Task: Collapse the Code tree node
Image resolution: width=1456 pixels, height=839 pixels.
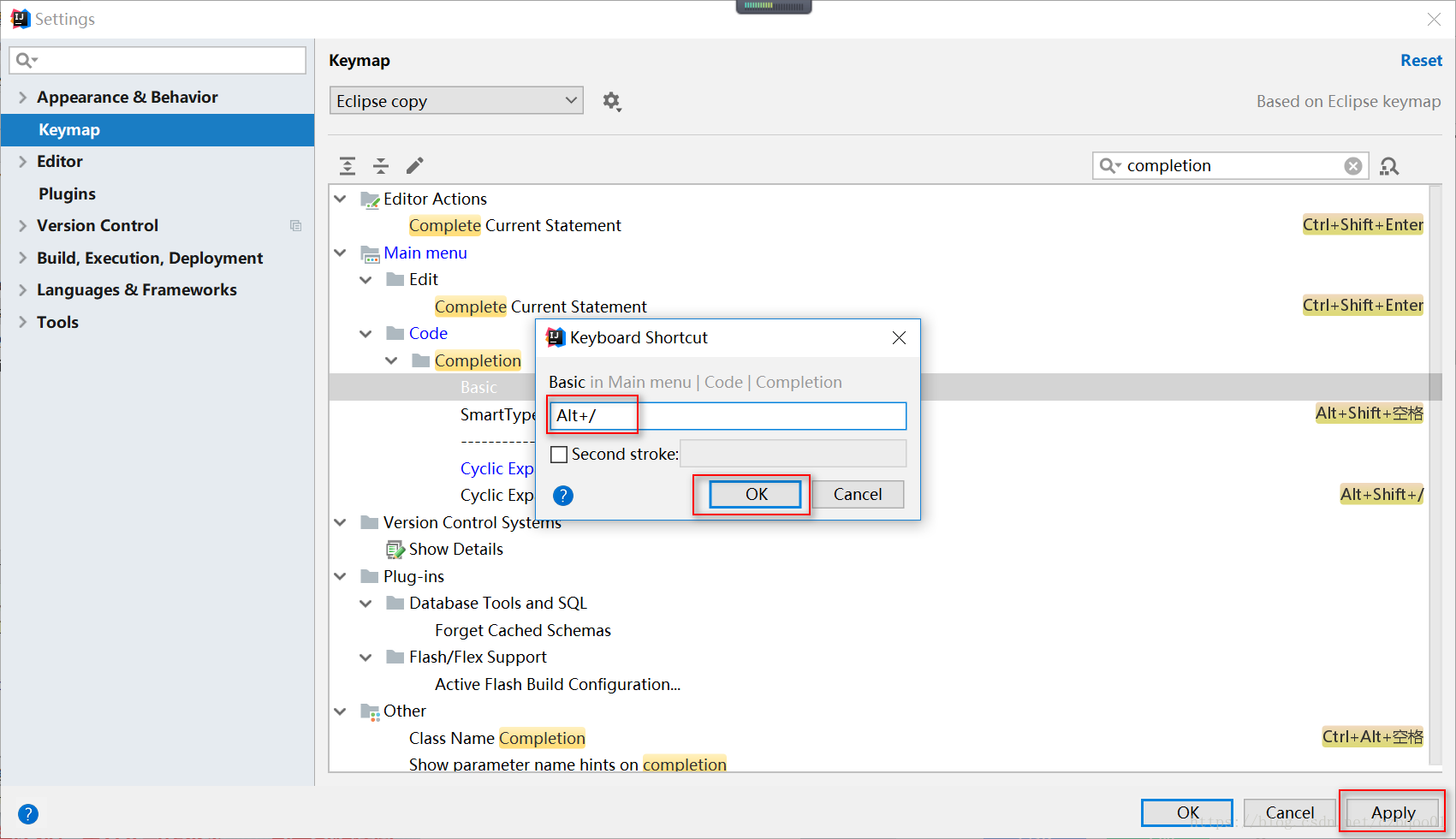Action: coord(366,334)
